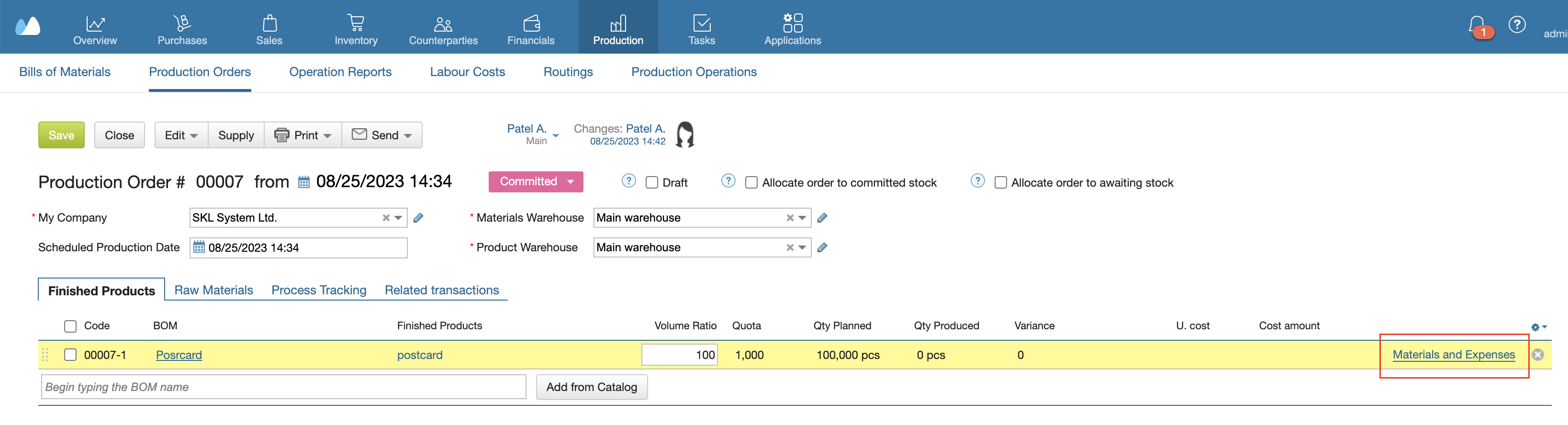Open the postcard finished product link
Screen dimensions: 1568x425
[x=420, y=355]
